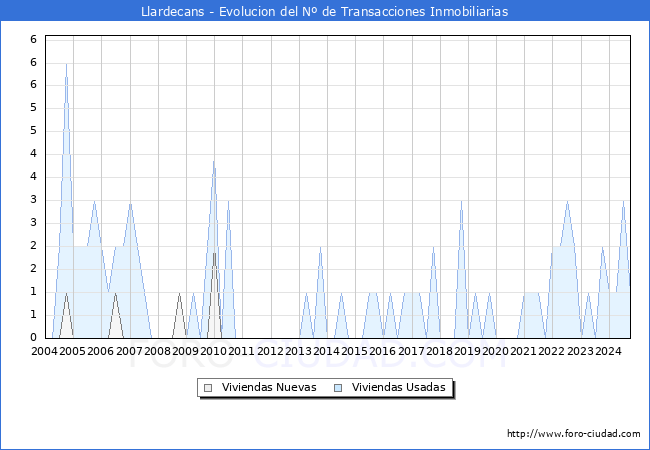This screenshot has width=650, height=450.
Task: Click the chart title Llardecans Evolucion text
Action: click(325, 11)
